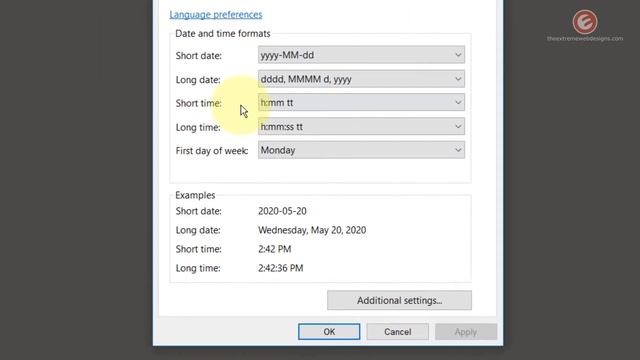Click the First day of week label
The height and width of the screenshot is (360, 640).
[212, 151]
